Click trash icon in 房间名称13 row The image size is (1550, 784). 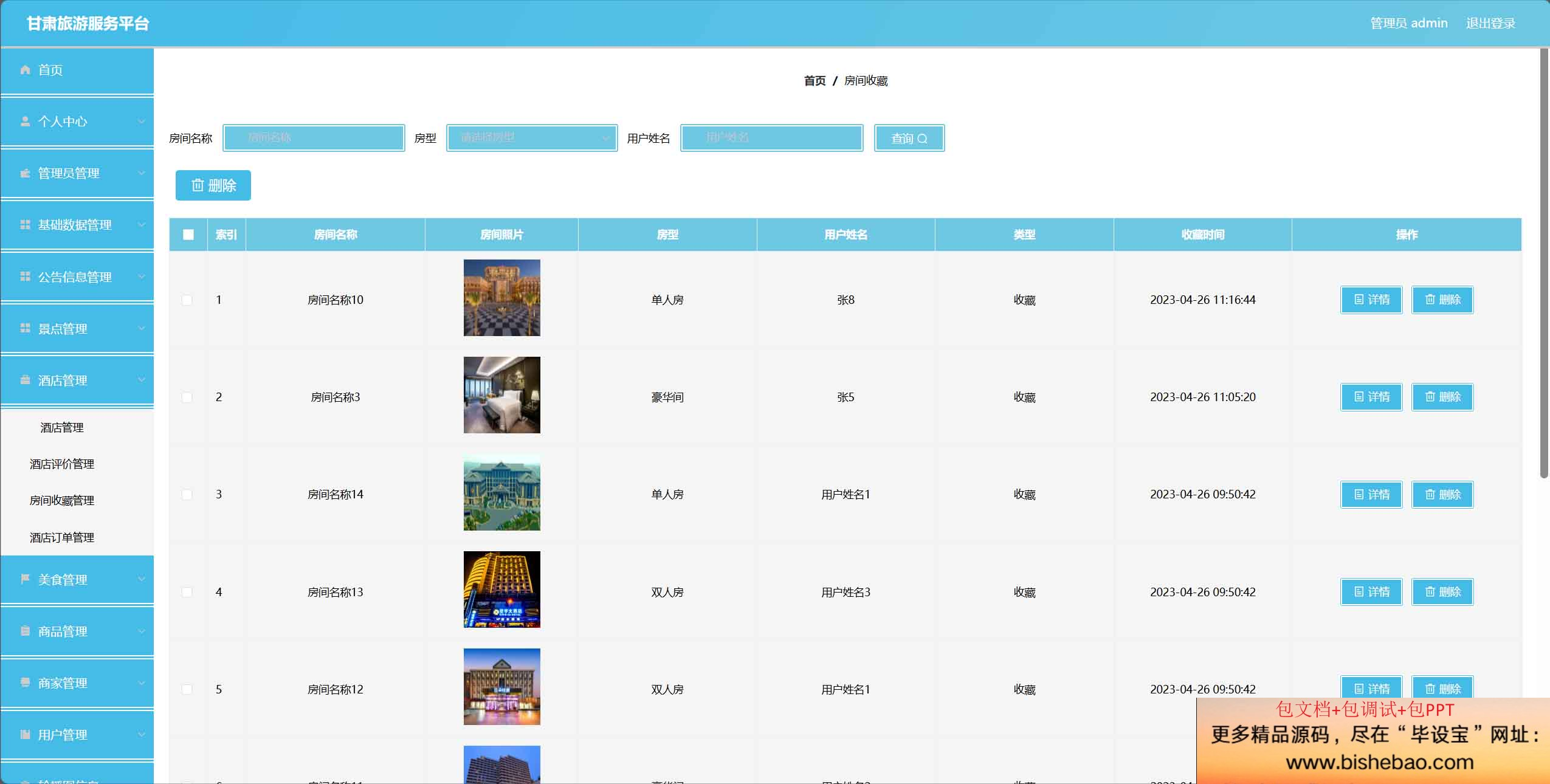(1430, 592)
